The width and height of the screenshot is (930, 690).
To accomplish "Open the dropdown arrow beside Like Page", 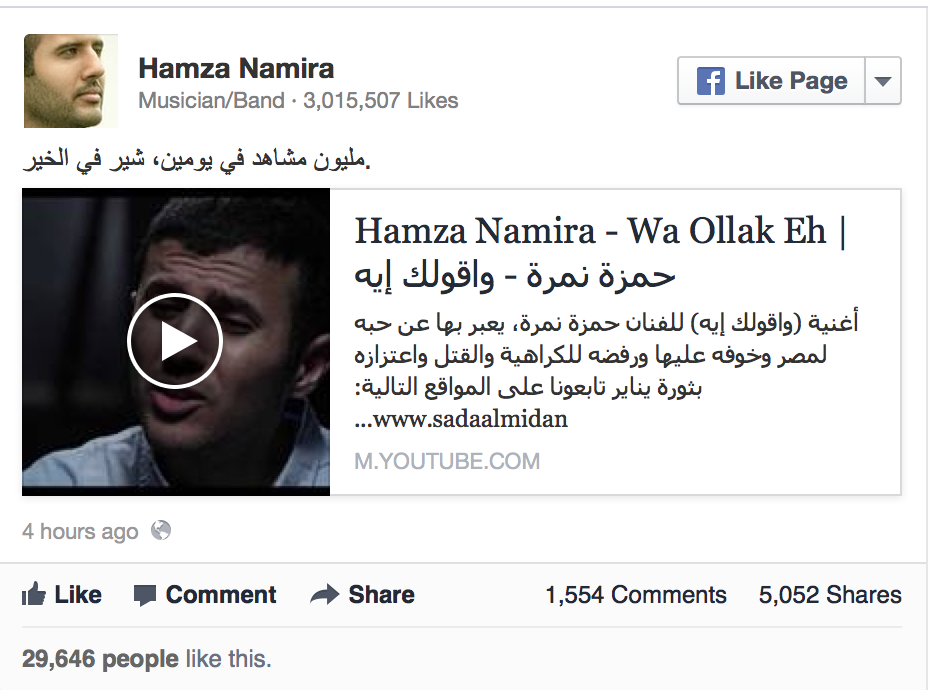I will click(x=883, y=81).
